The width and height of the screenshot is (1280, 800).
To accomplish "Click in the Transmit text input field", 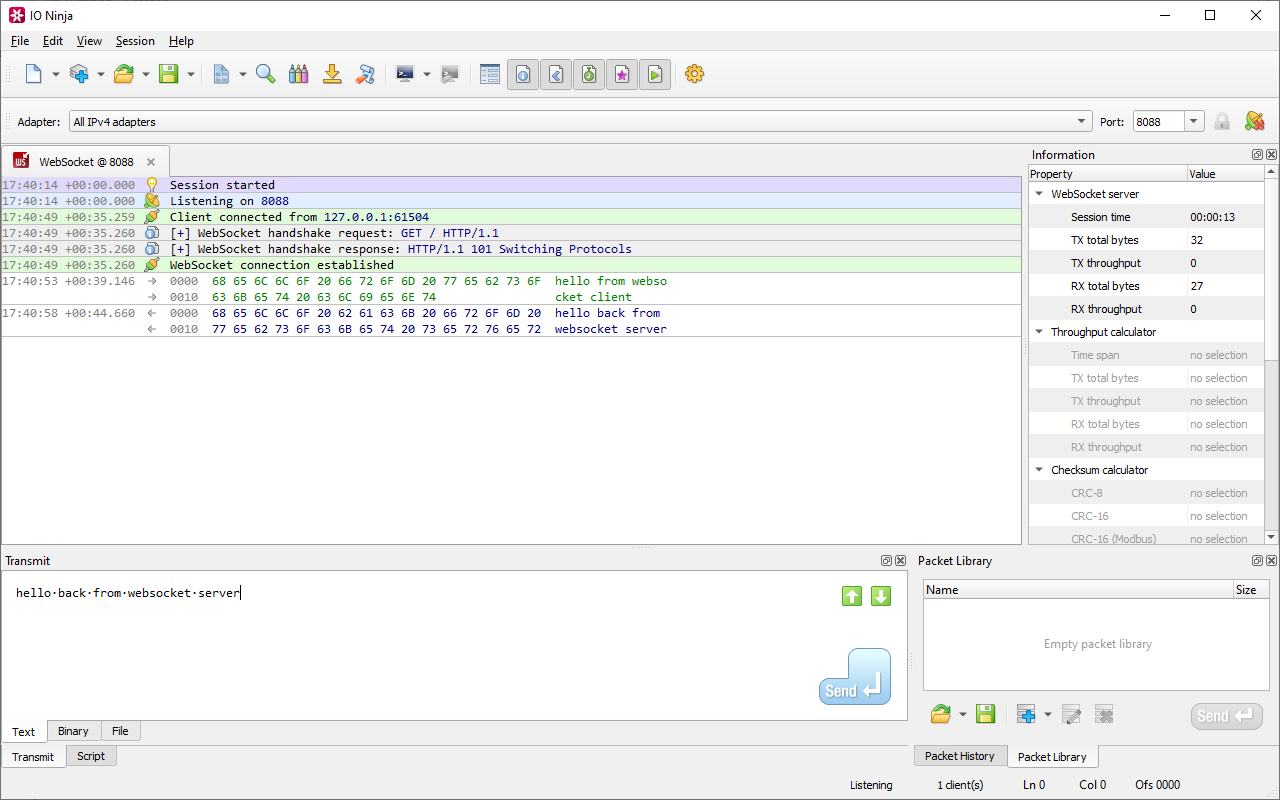I will 454,645.
